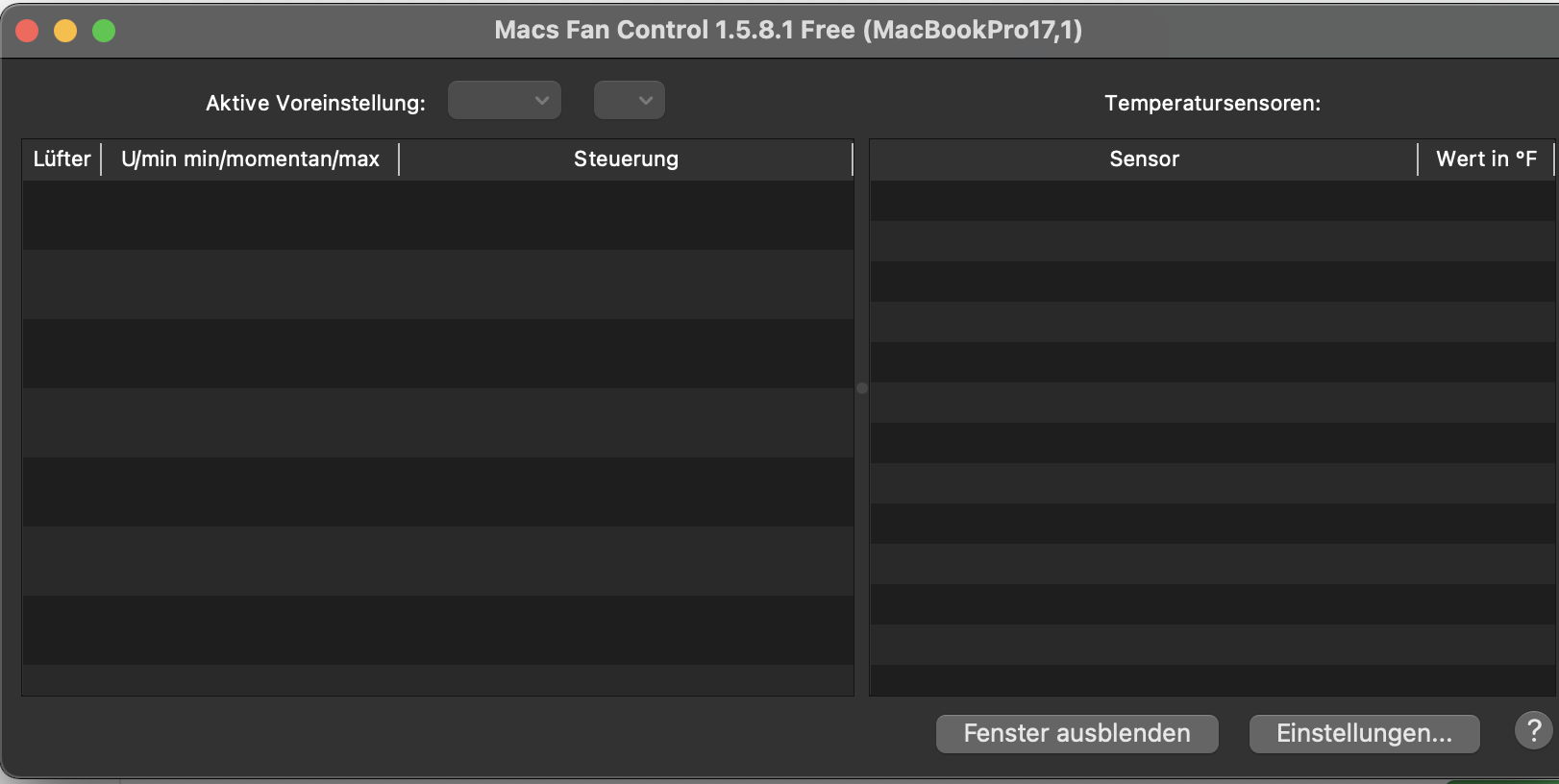The width and height of the screenshot is (1559, 784).
Task: Click the green zoom button in the title bar
Action: pyautogui.click(x=104, y=30)
